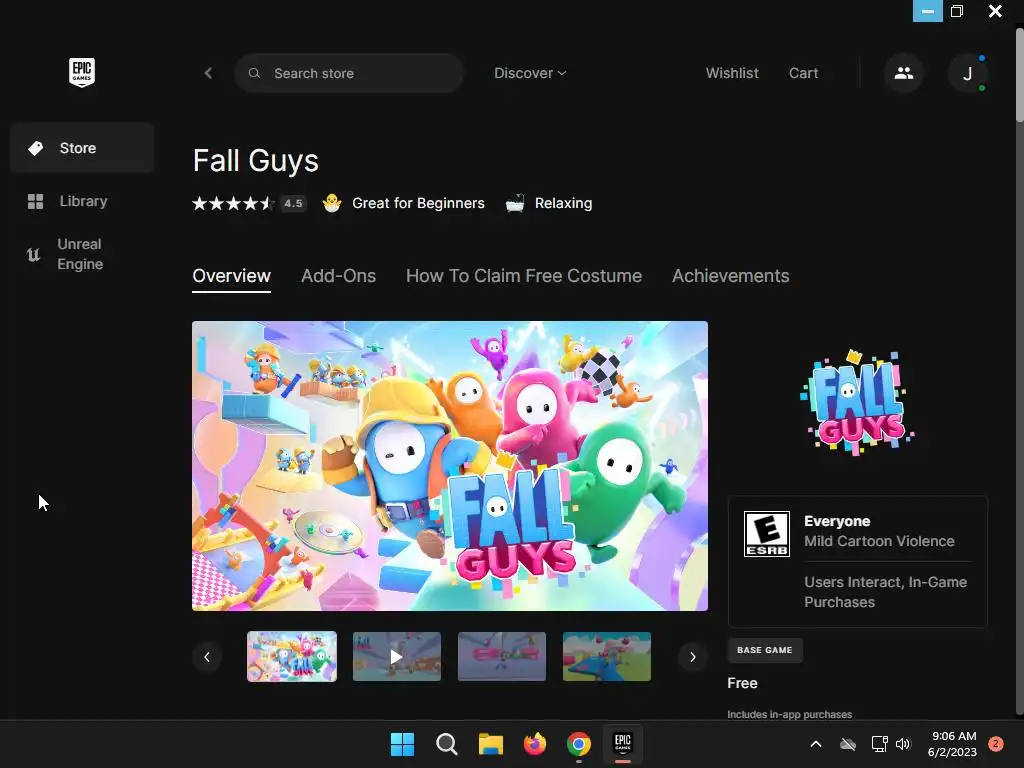This screenshot has height=768, width=1024.
Task: Click the volume speaker tray icon
Action: pos(903,744)
